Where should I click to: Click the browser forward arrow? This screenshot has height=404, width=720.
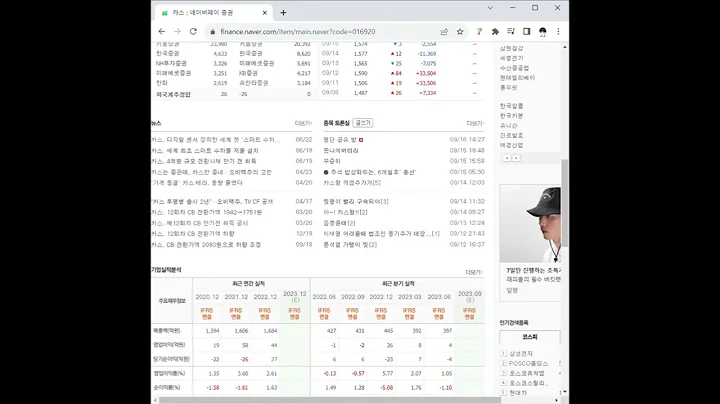point(177,32)
